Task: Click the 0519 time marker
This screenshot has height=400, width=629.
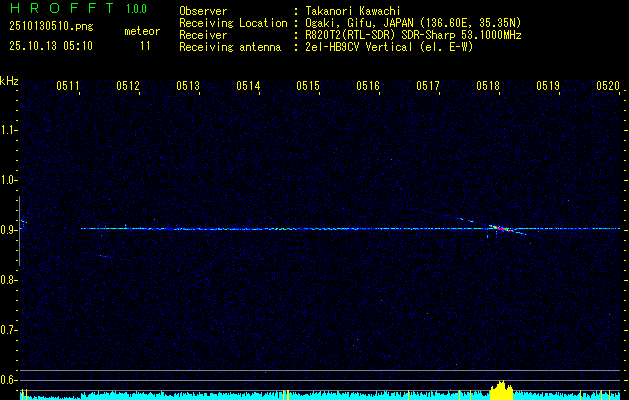Action: click(548, 85)
